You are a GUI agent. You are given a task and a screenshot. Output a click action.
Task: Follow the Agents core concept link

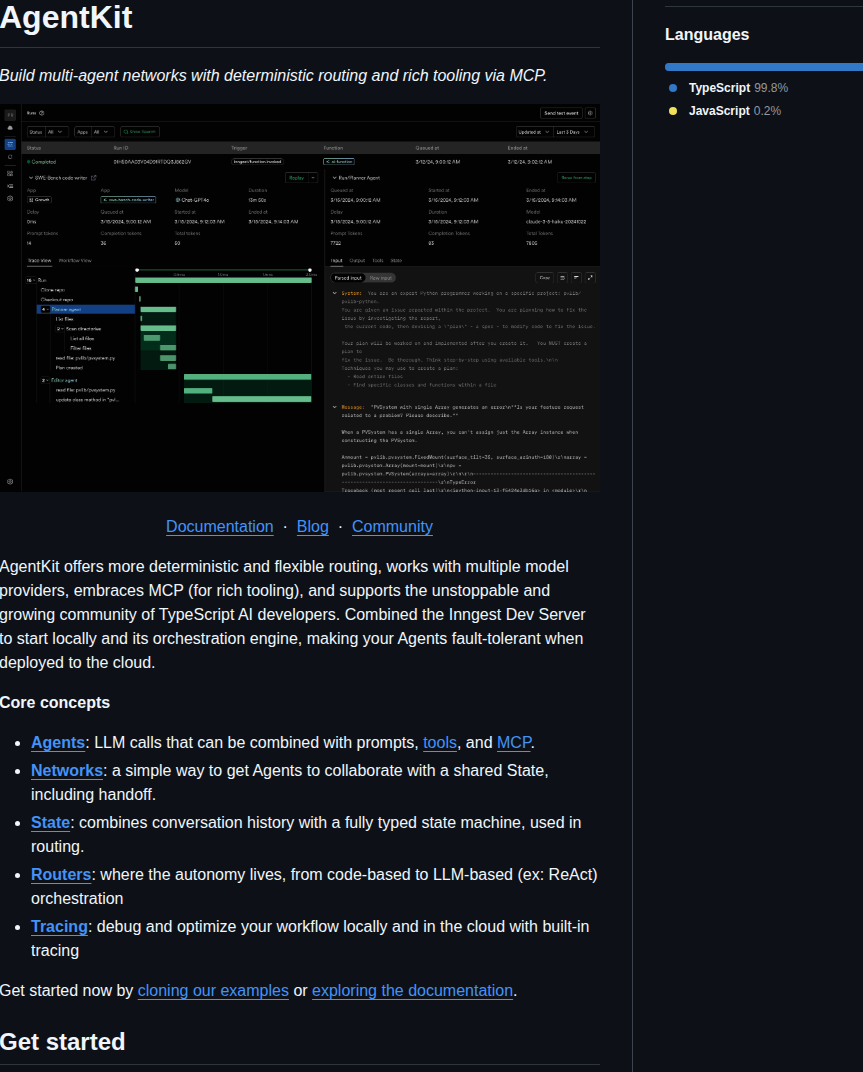[x=58, y=742]
